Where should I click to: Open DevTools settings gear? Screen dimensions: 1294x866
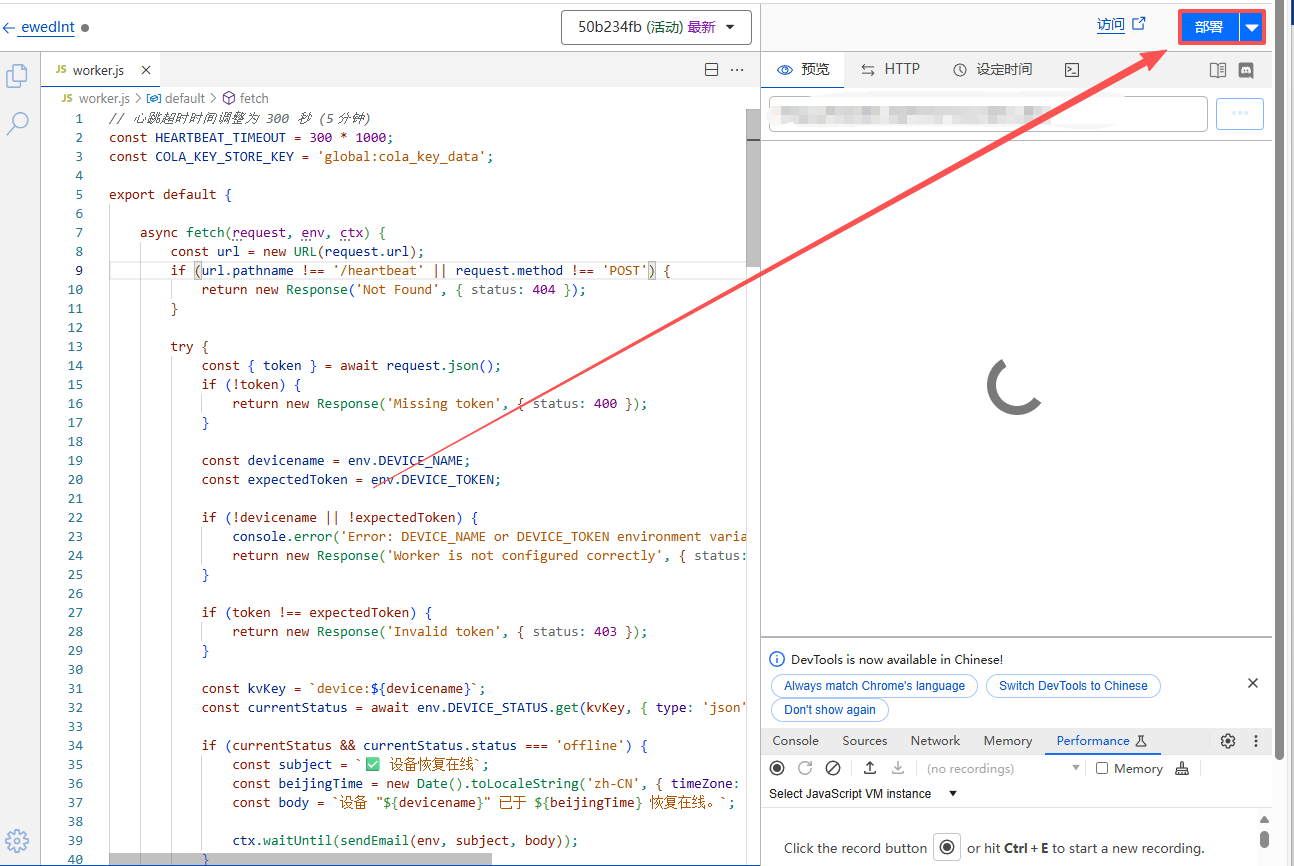1228,741
